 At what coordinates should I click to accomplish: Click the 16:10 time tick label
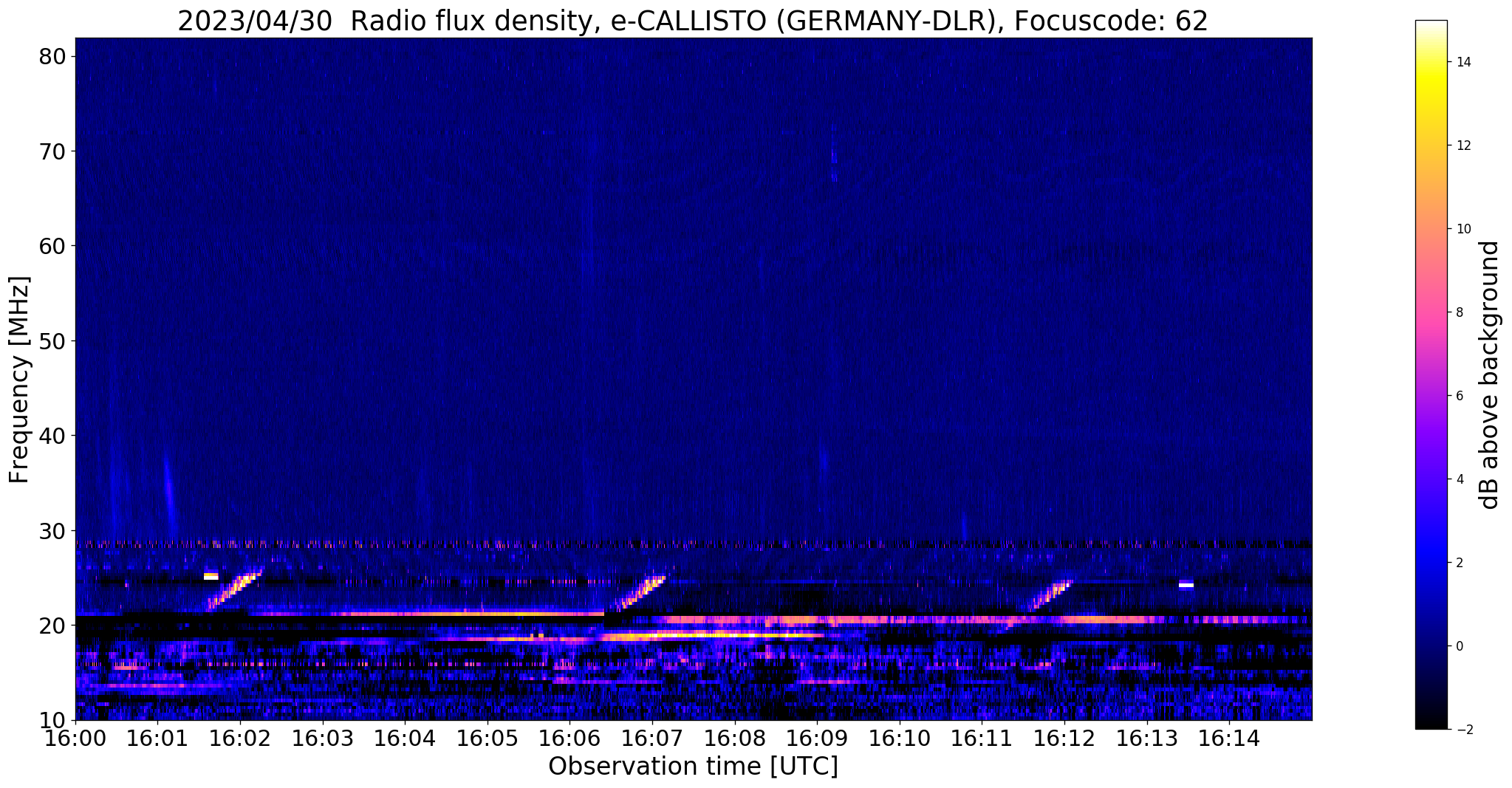point(900,738)
